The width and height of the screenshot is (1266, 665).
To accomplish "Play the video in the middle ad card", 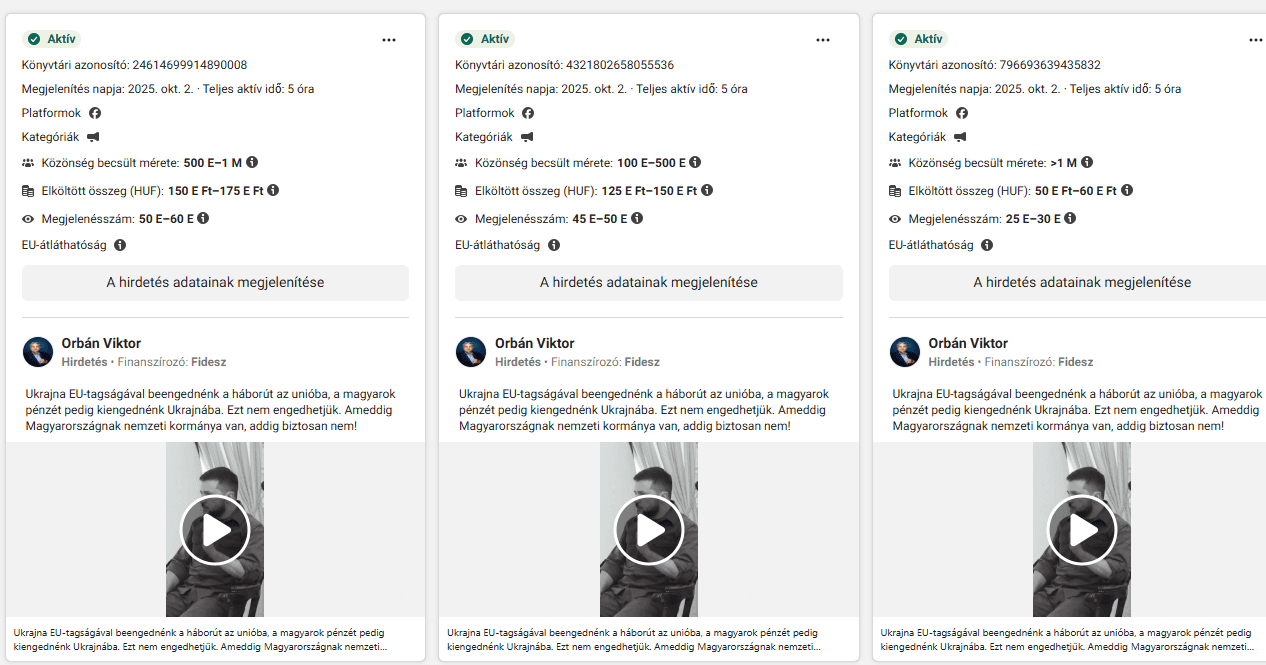I will 649,530.
